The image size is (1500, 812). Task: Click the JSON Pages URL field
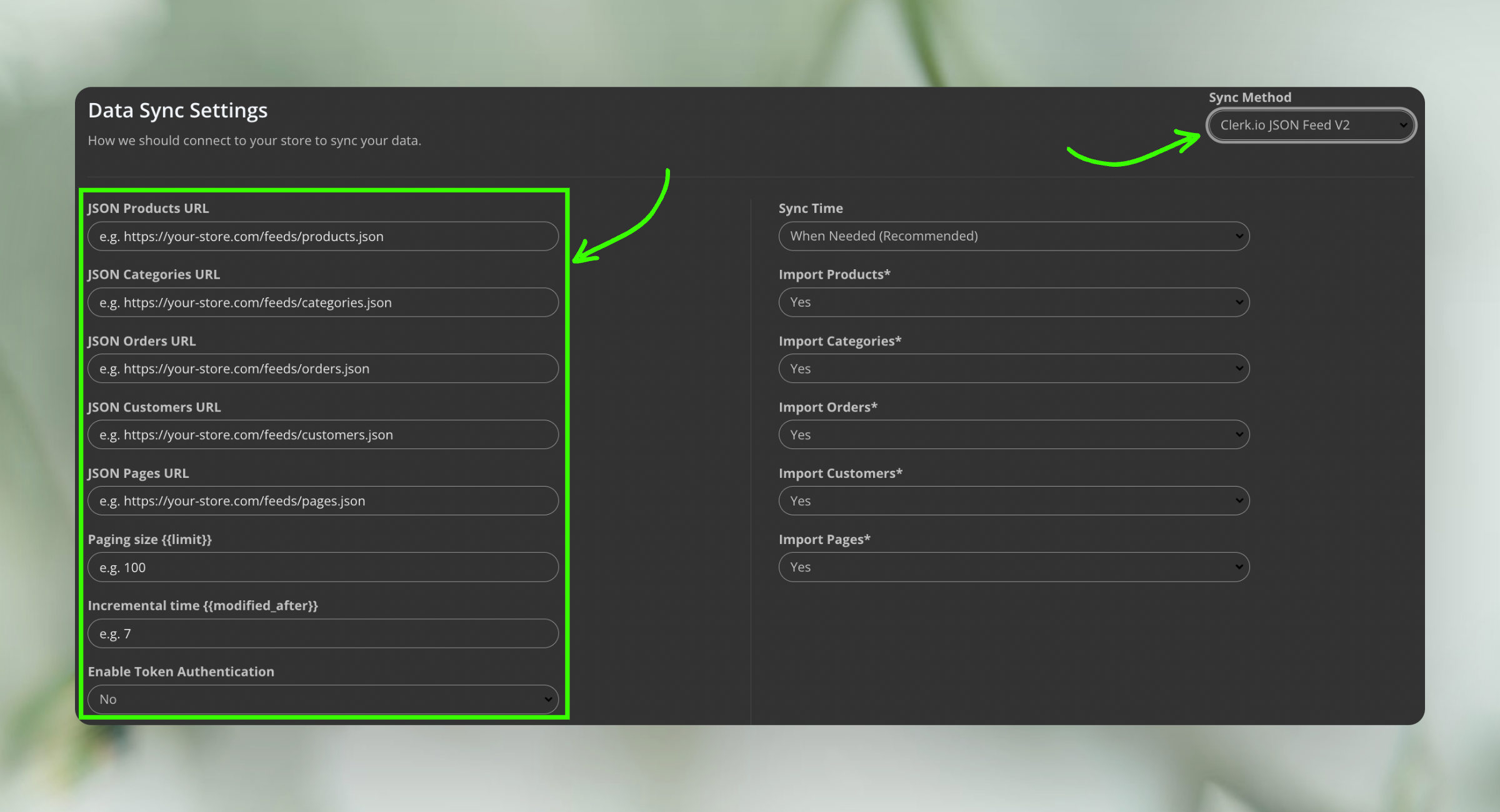coord(322,502)
